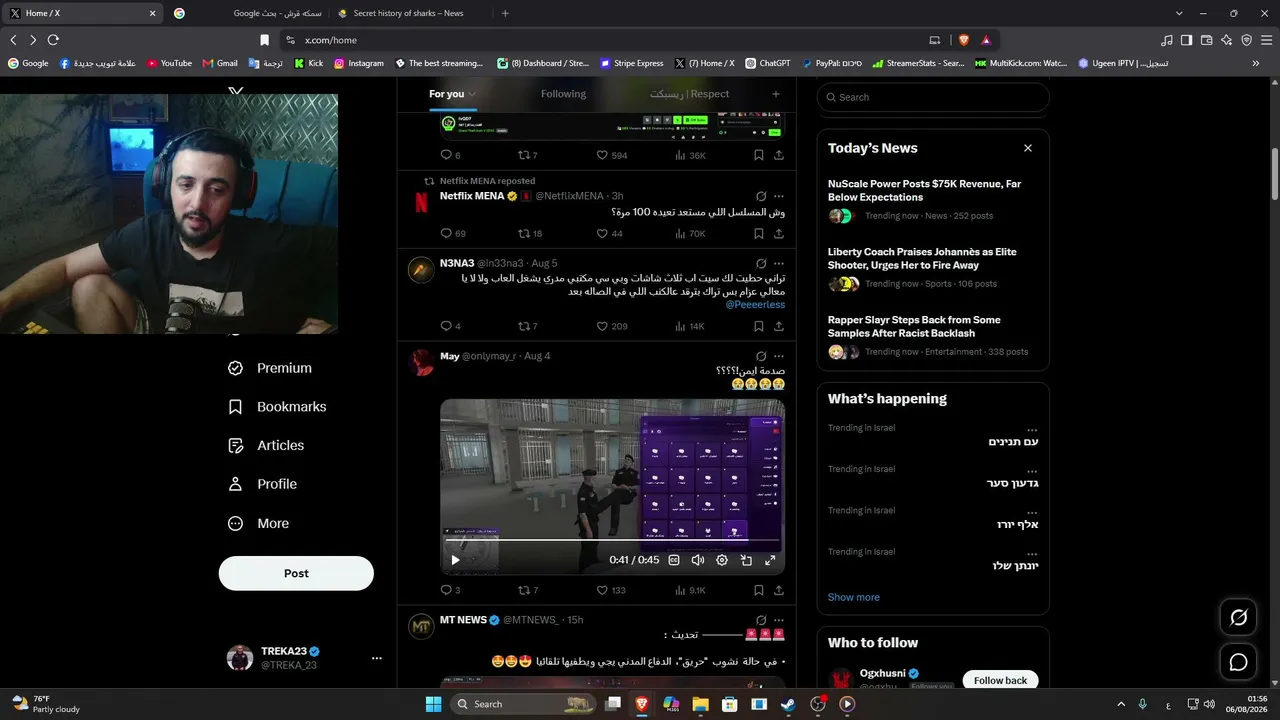Open video settings gear on May's video
The image size is (1280, 720).
722,560
